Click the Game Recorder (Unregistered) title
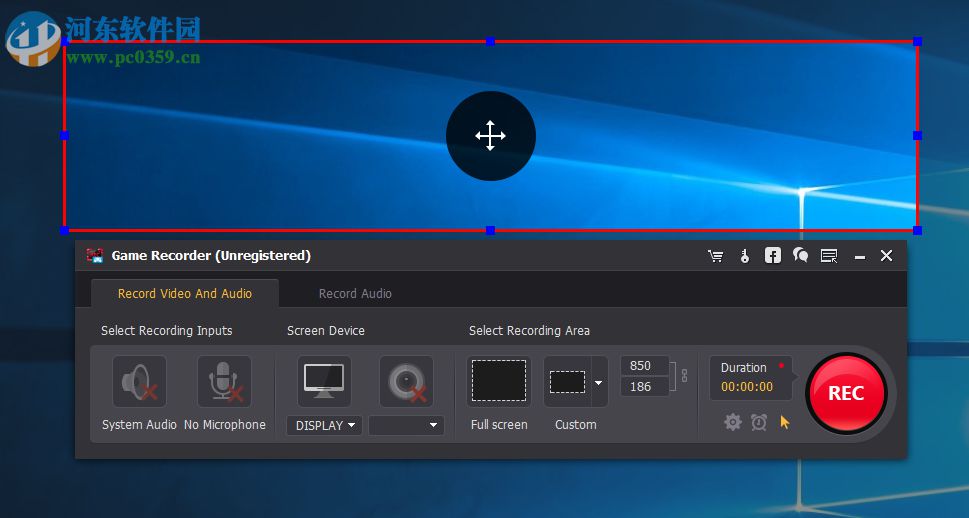This screenshot has width=969, height=518. 211,255
